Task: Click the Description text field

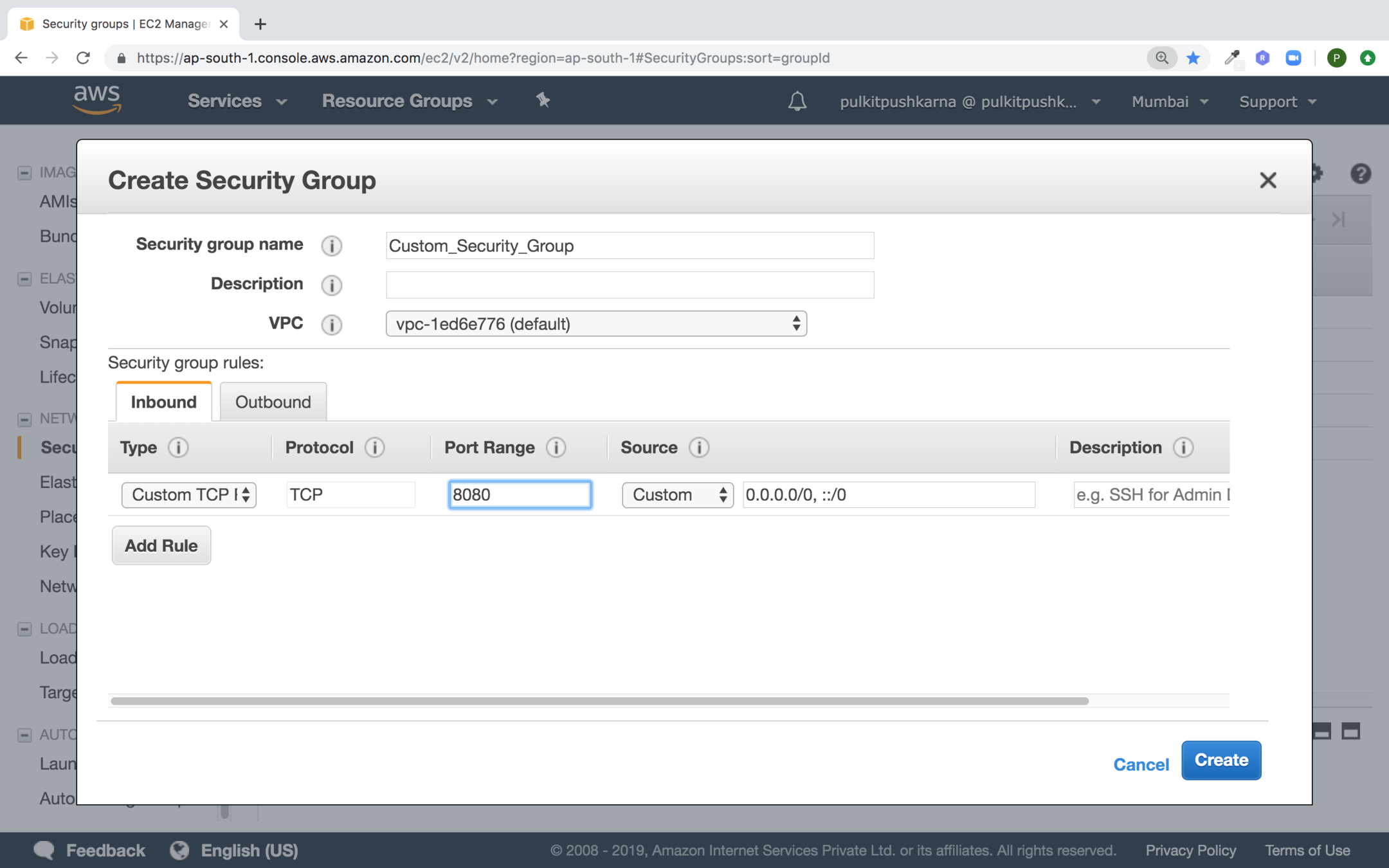Action: tap(630, 285)
